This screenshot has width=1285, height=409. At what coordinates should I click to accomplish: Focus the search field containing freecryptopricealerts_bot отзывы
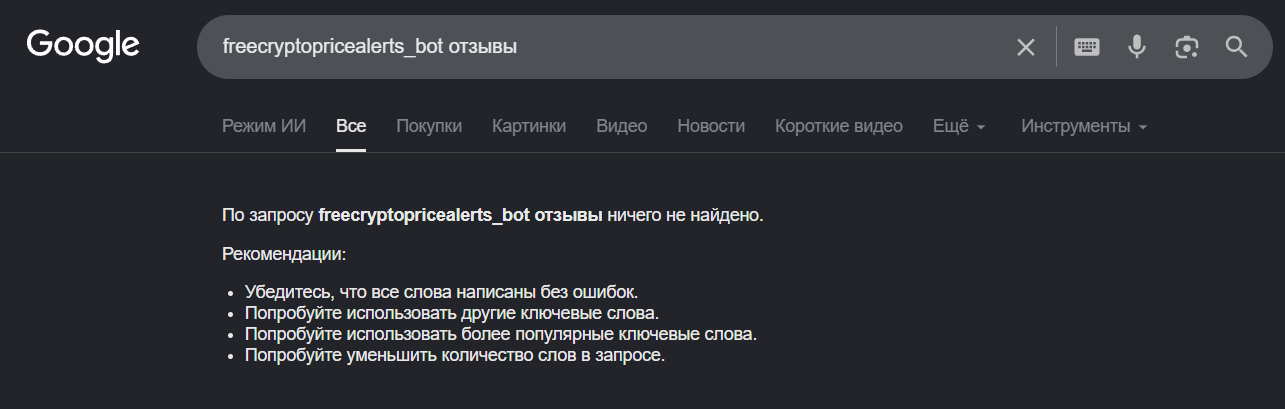600,47
